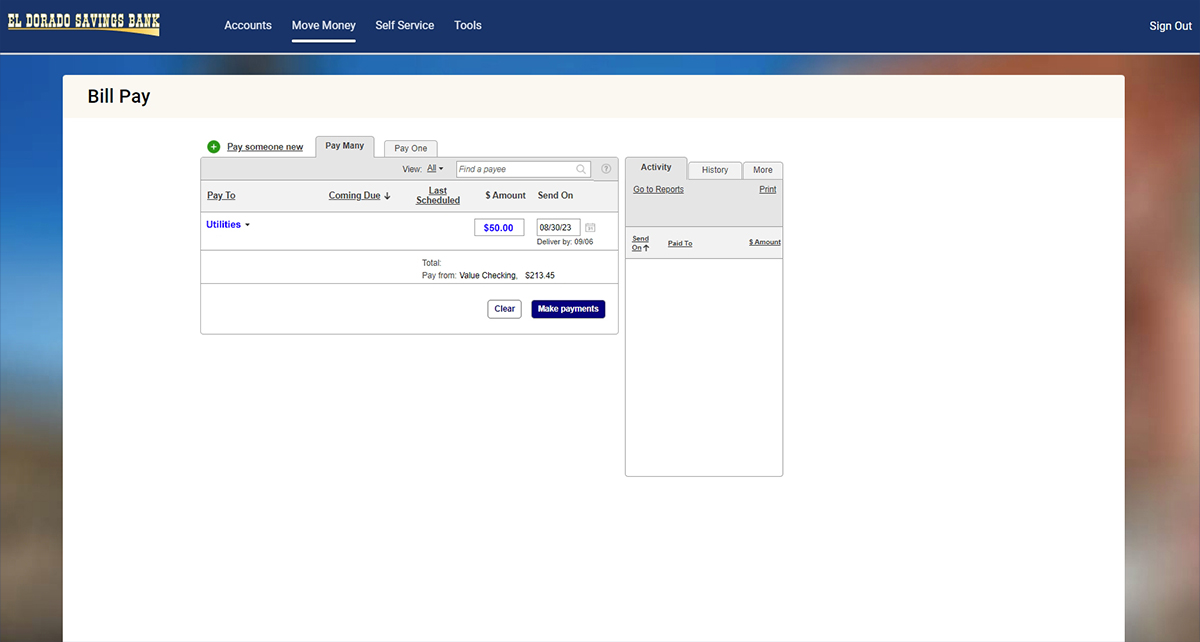Open the Tools menu
This screenshot has height=642, width=1200.
tap(468, 25)
